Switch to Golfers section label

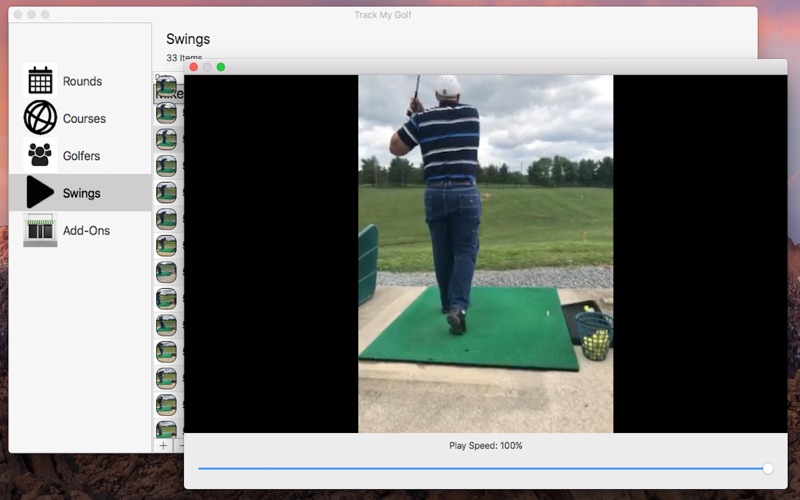81,156
